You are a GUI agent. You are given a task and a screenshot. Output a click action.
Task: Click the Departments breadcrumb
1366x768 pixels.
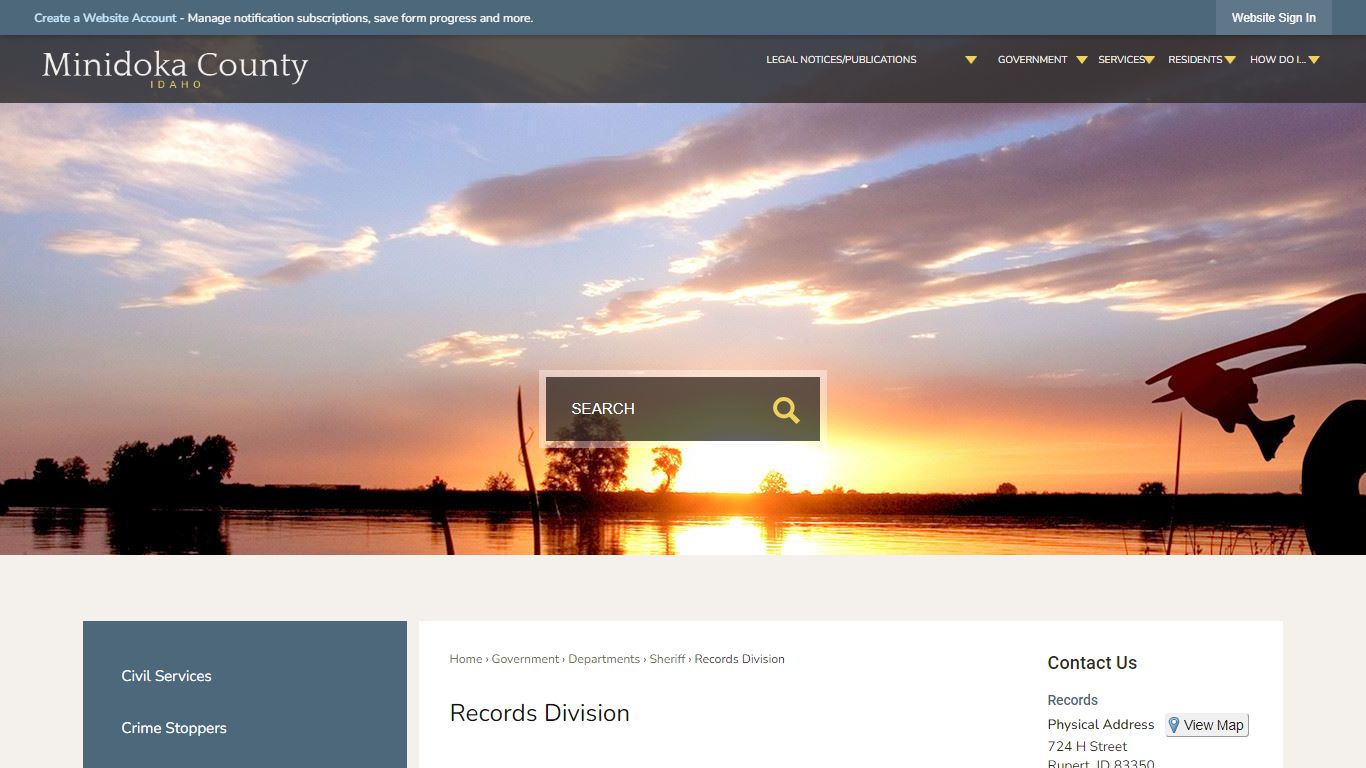click(x=604, y=659)
